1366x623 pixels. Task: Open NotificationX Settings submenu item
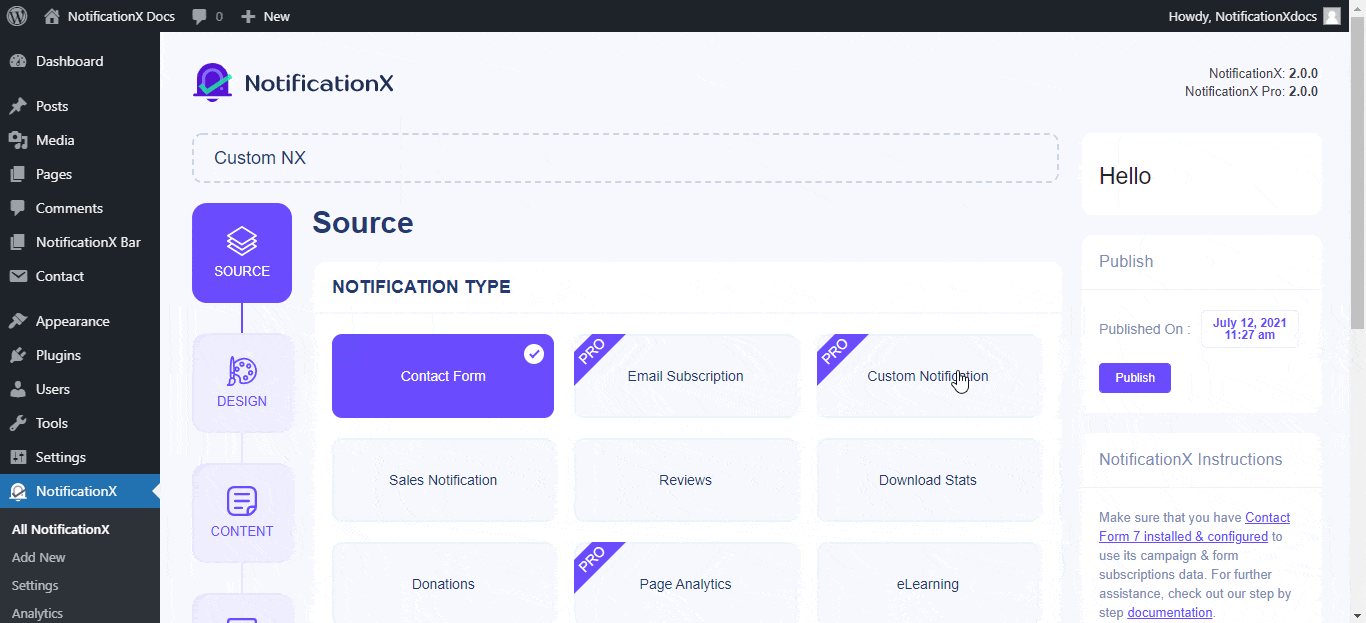pos(35,585)
